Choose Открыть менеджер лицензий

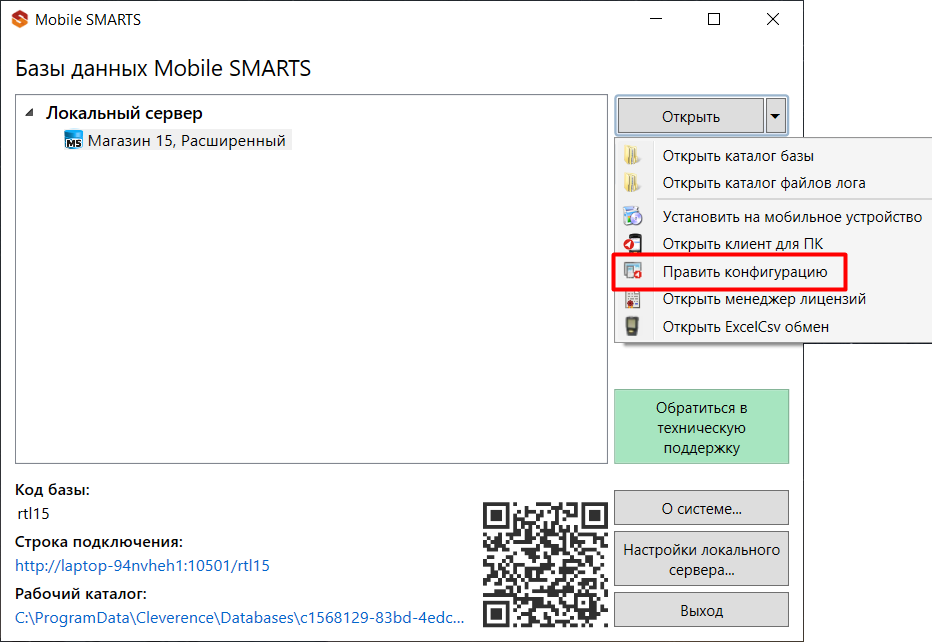point(773,299)
